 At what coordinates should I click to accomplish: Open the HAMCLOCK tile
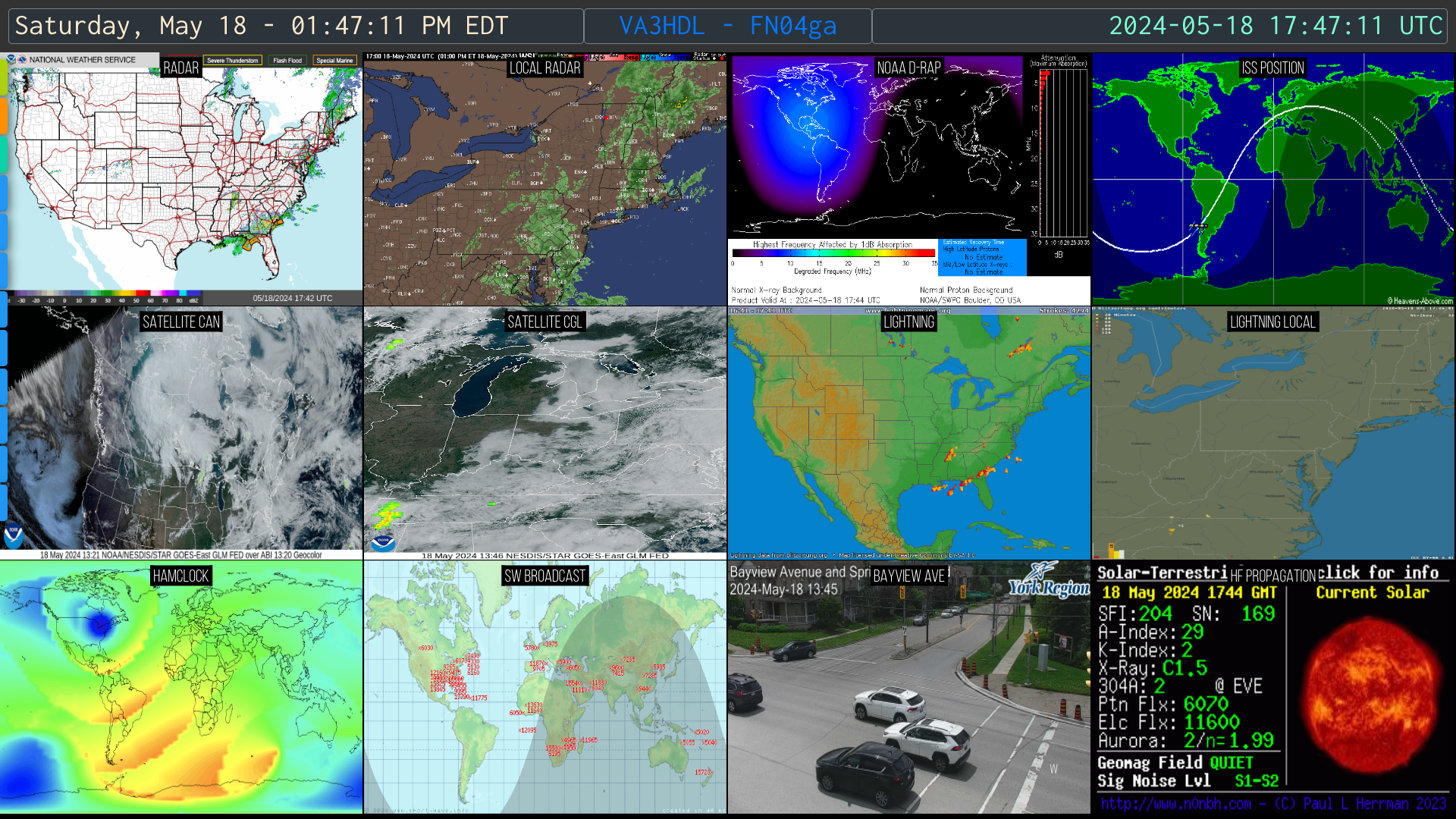pyautogui.click(x=181, y=687)
